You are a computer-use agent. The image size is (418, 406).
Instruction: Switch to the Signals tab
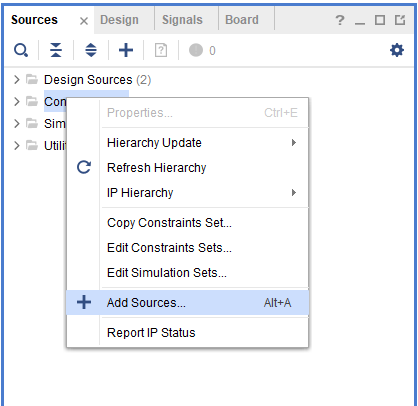[182, 20]
